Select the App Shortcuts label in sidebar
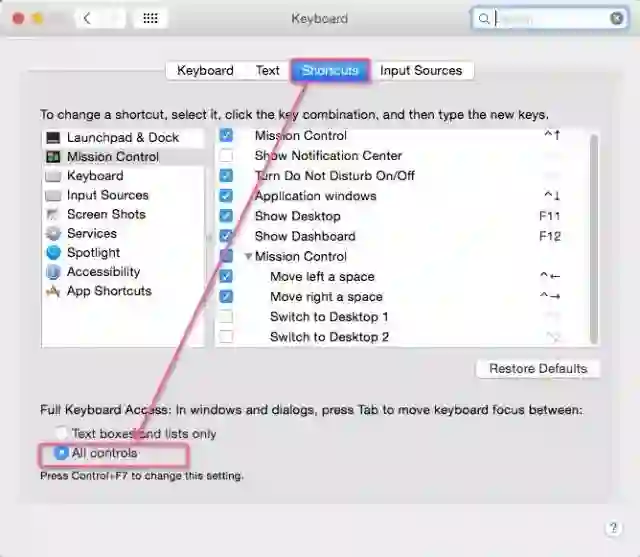640x557 pixels. tap(109, 291)
